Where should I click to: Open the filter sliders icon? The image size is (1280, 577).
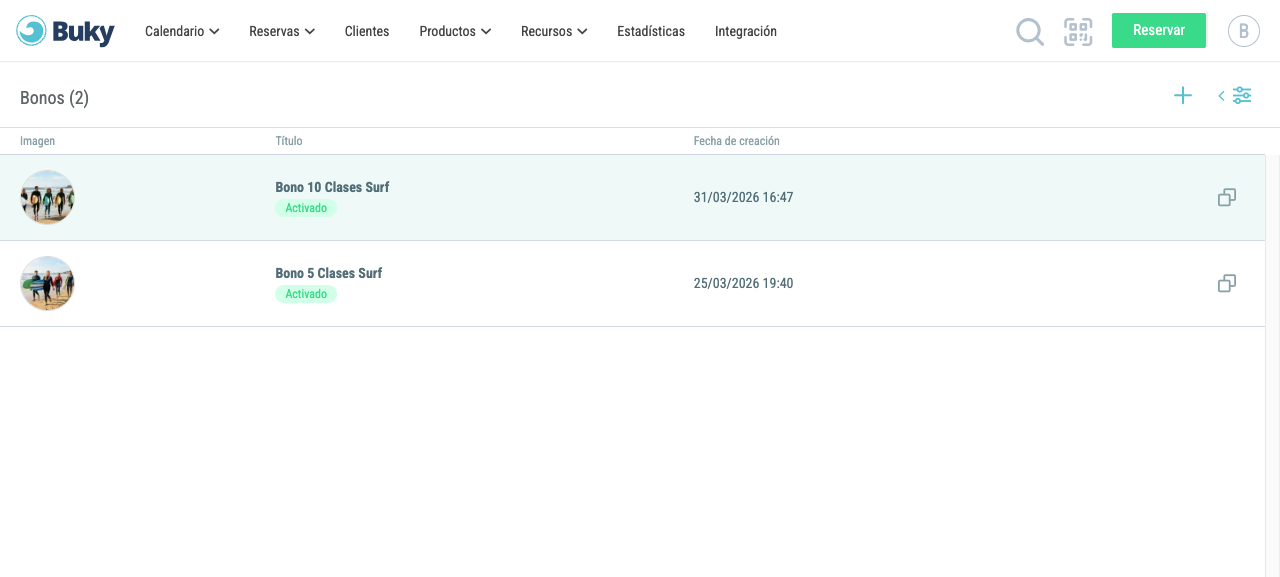(1242, 96)
